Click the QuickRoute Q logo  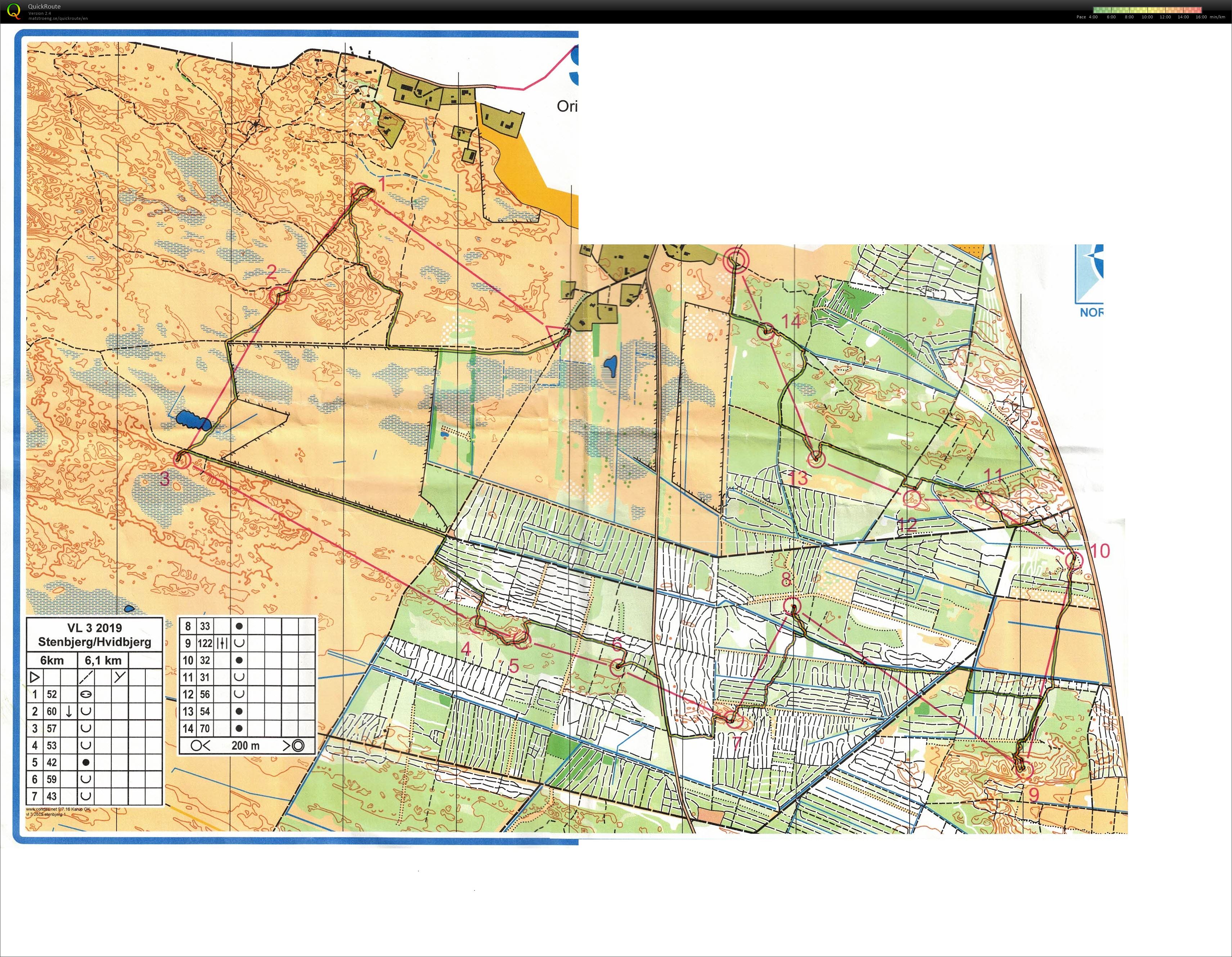(x=13, y=11)
